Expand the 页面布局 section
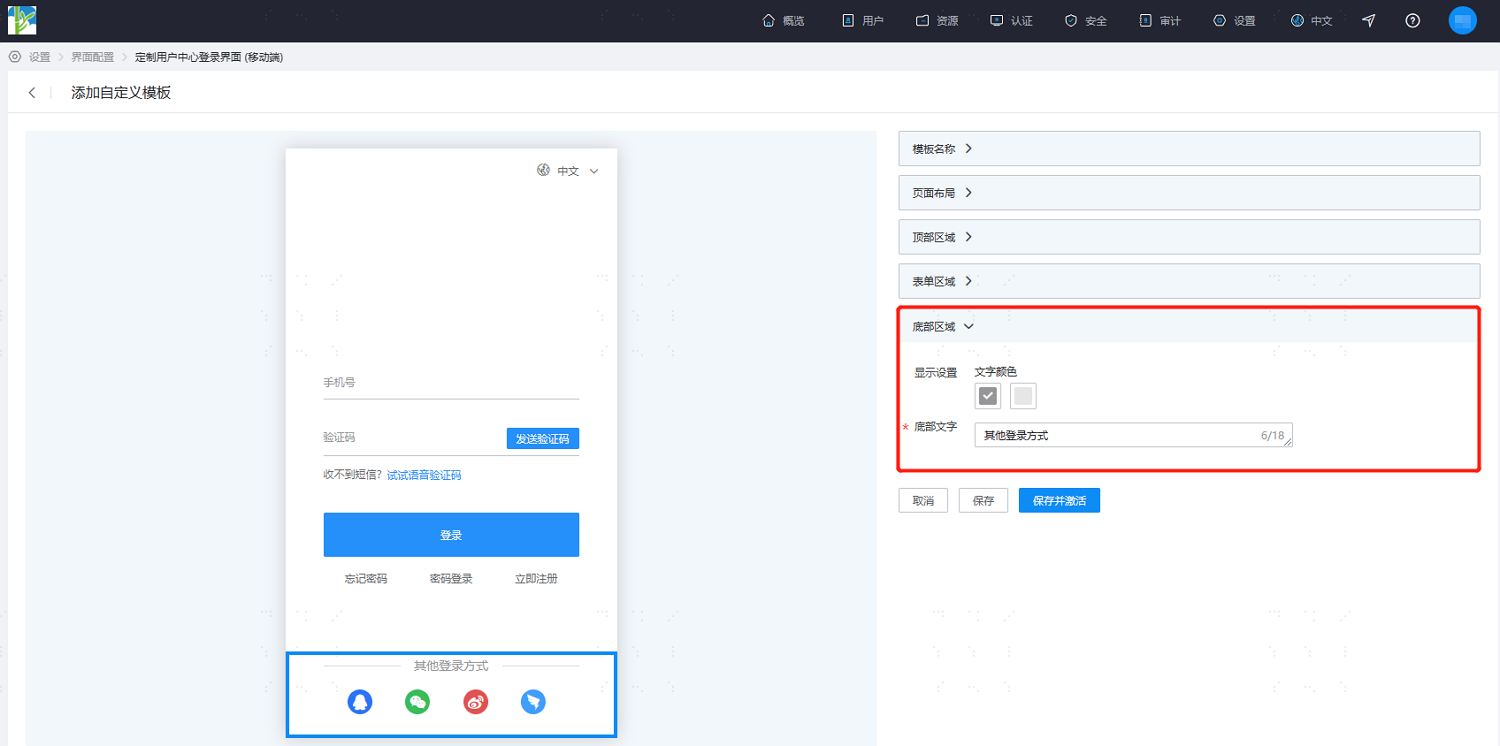This screenshot has height=746, width=1500. (1189, 192)
